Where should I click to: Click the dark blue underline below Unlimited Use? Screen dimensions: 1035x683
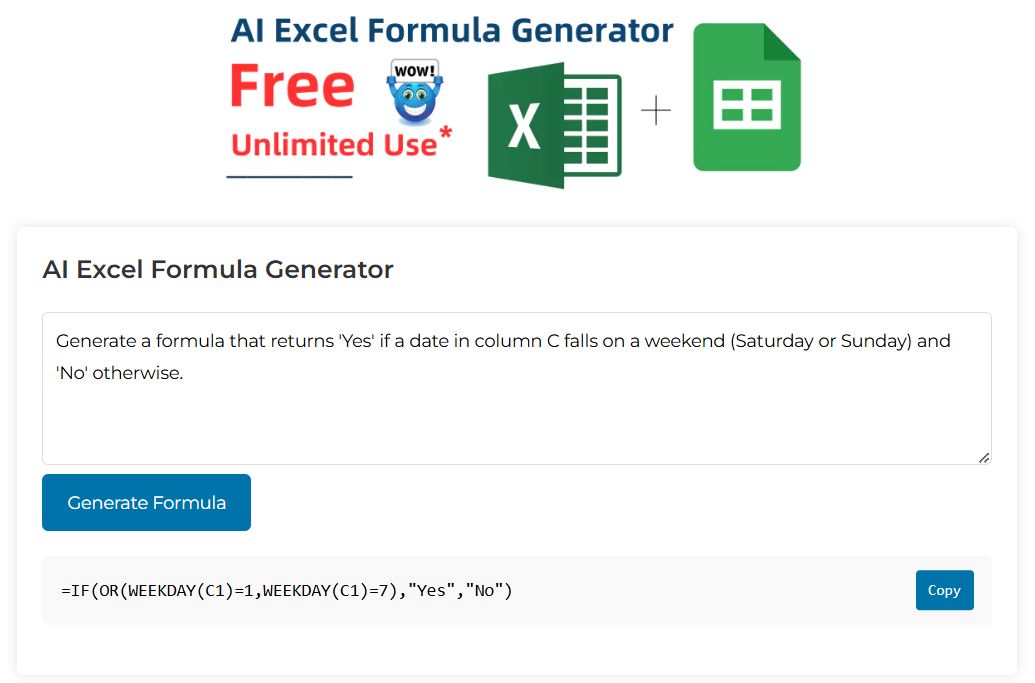(x=289, y=177)
